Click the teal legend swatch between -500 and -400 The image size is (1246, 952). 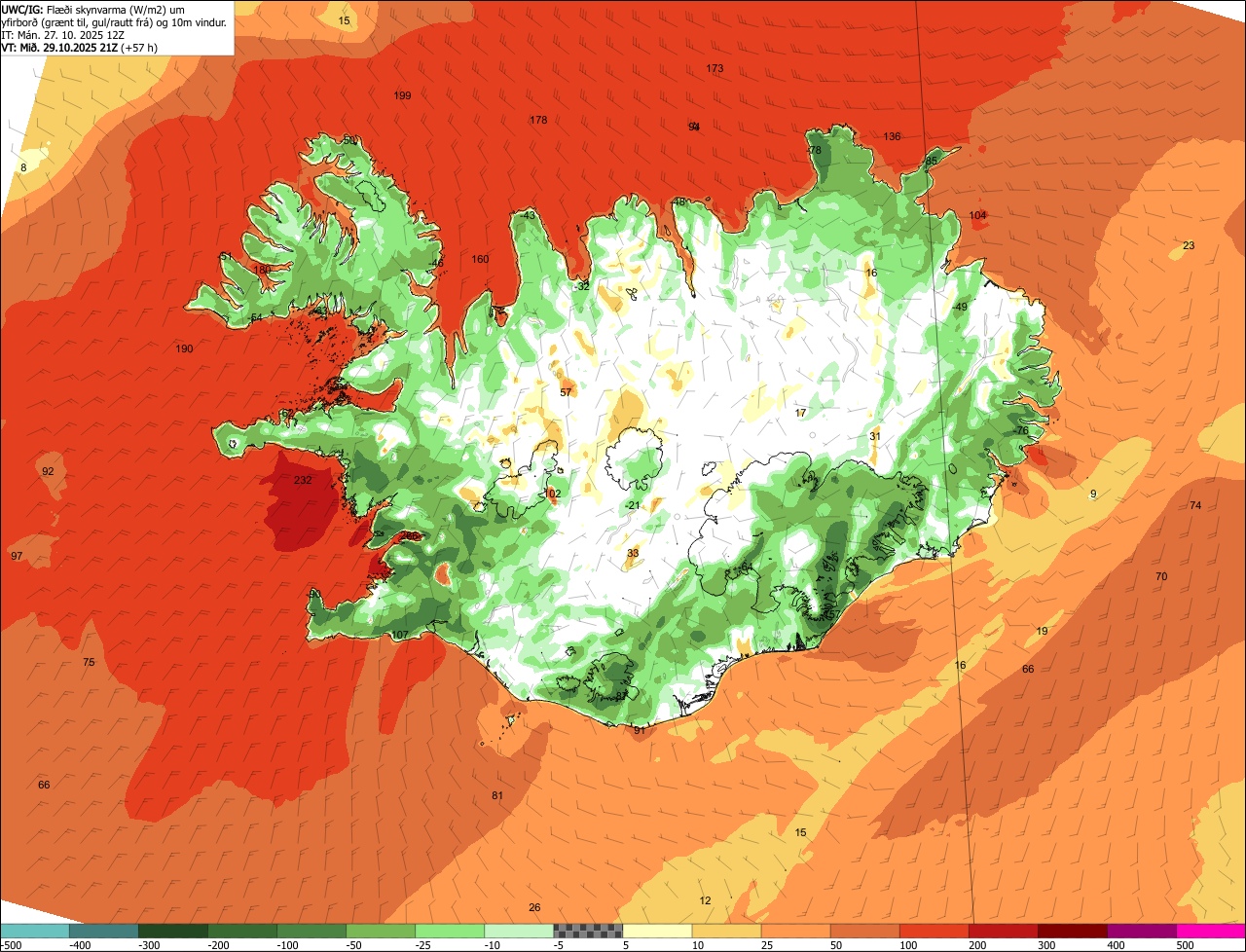[34, 930]
